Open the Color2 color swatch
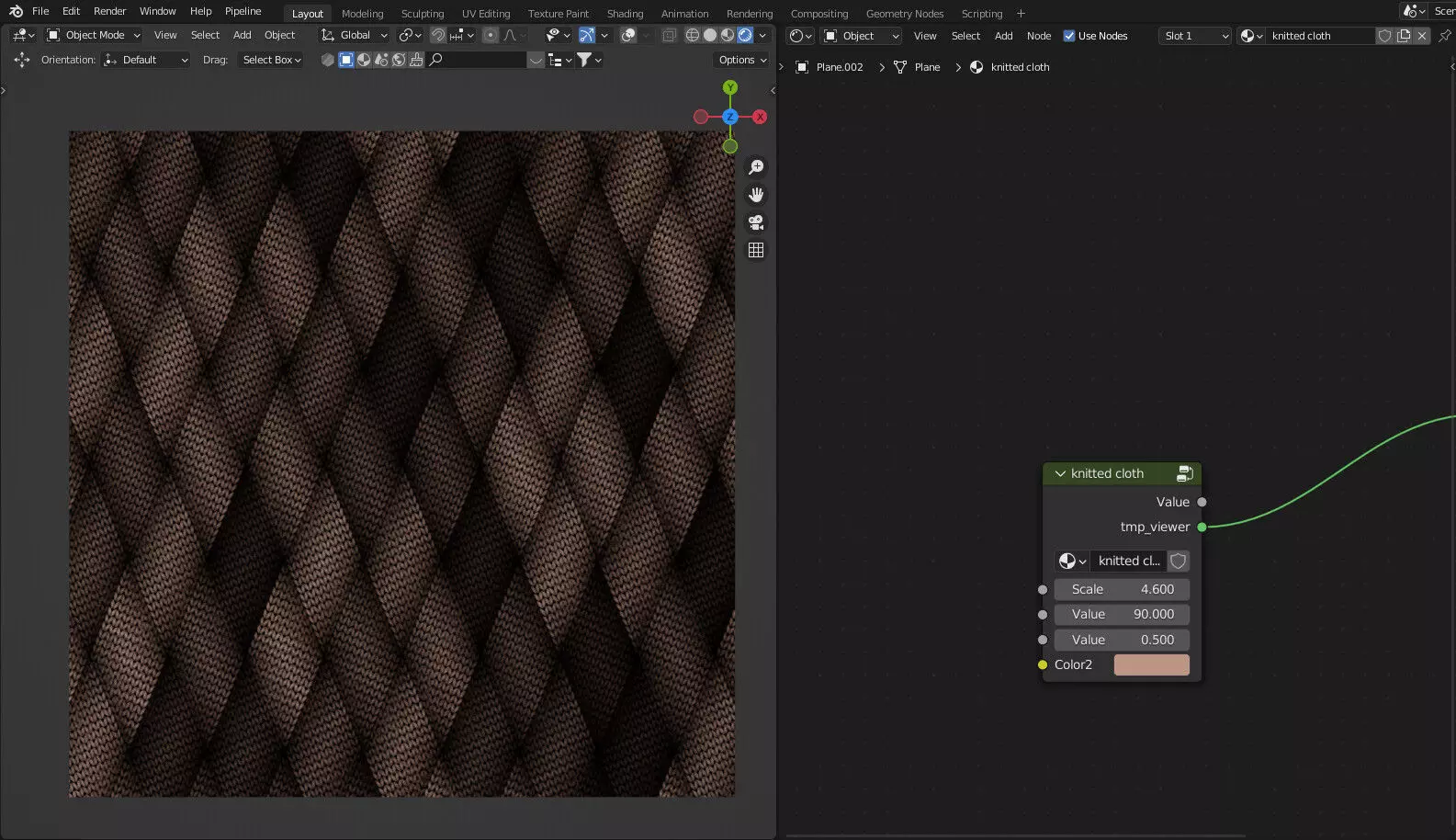 1151,664
